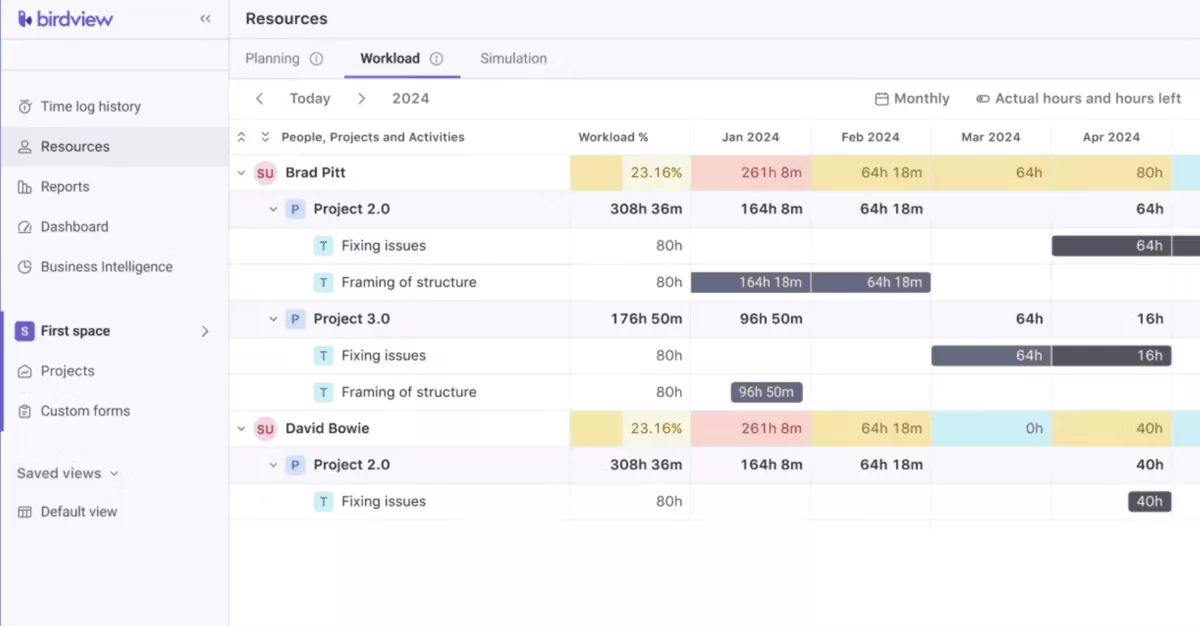Viewport: 1200px width, 626px height.
Task: Switch to the Simulation tab
Action: 513,58
